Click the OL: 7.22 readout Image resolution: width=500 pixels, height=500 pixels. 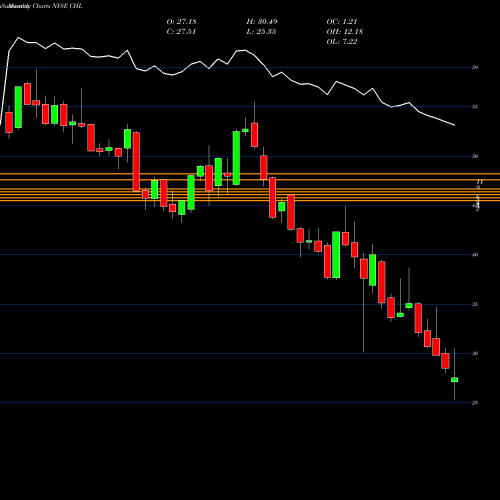(x=342, y=41)
